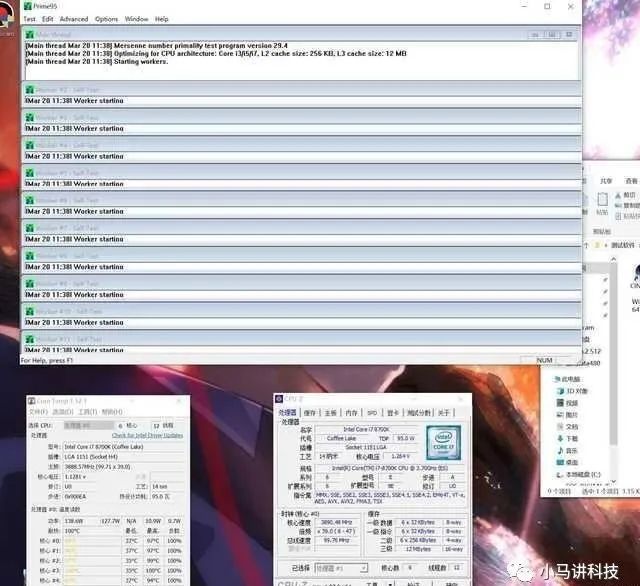Click the Worker #7 sub-window icon

[30, 228]
